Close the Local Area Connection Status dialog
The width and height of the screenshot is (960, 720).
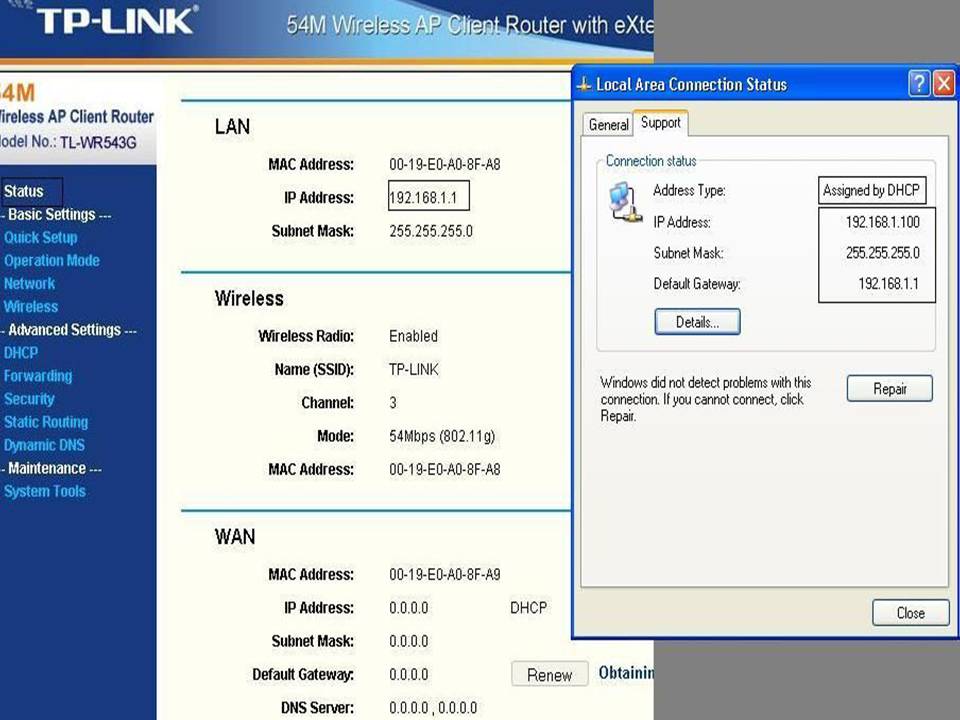click(x=910, y=612)
